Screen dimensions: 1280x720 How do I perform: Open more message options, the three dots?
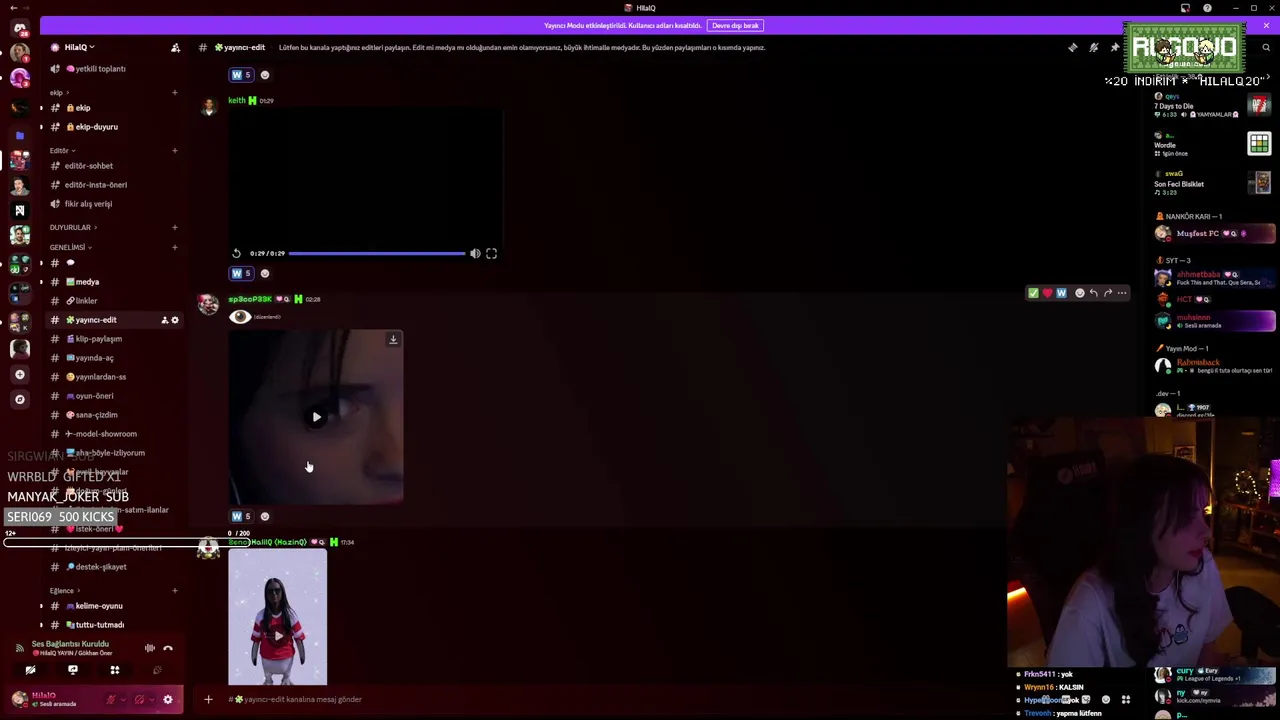coord(1121,293)
